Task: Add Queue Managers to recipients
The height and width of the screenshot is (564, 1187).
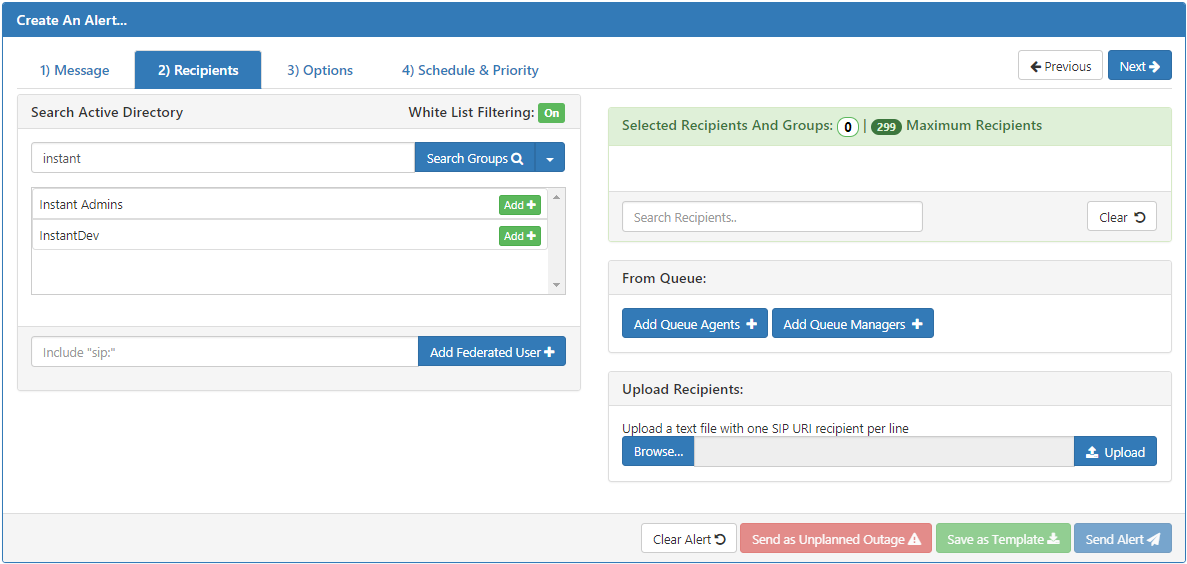Action: 852,323
